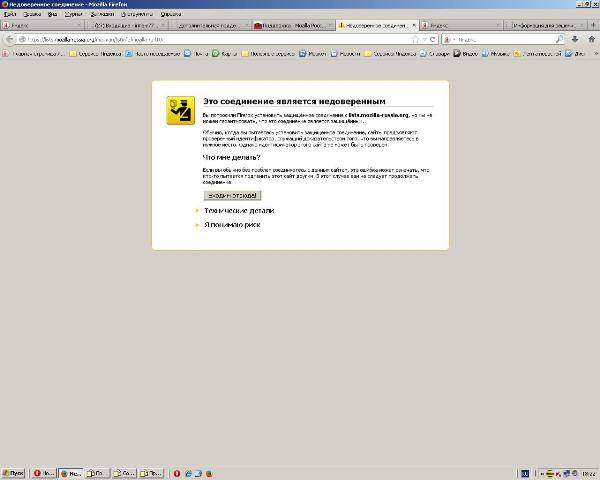Click the search magnifier icon in search box
This screenshot has width=600, height=480.
coord(559,39)
